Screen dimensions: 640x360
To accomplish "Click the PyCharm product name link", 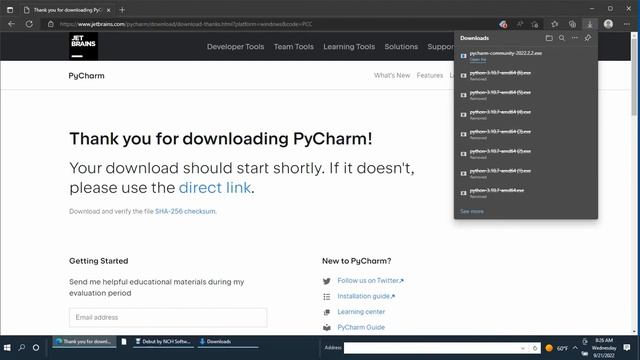I will (87, 76).
